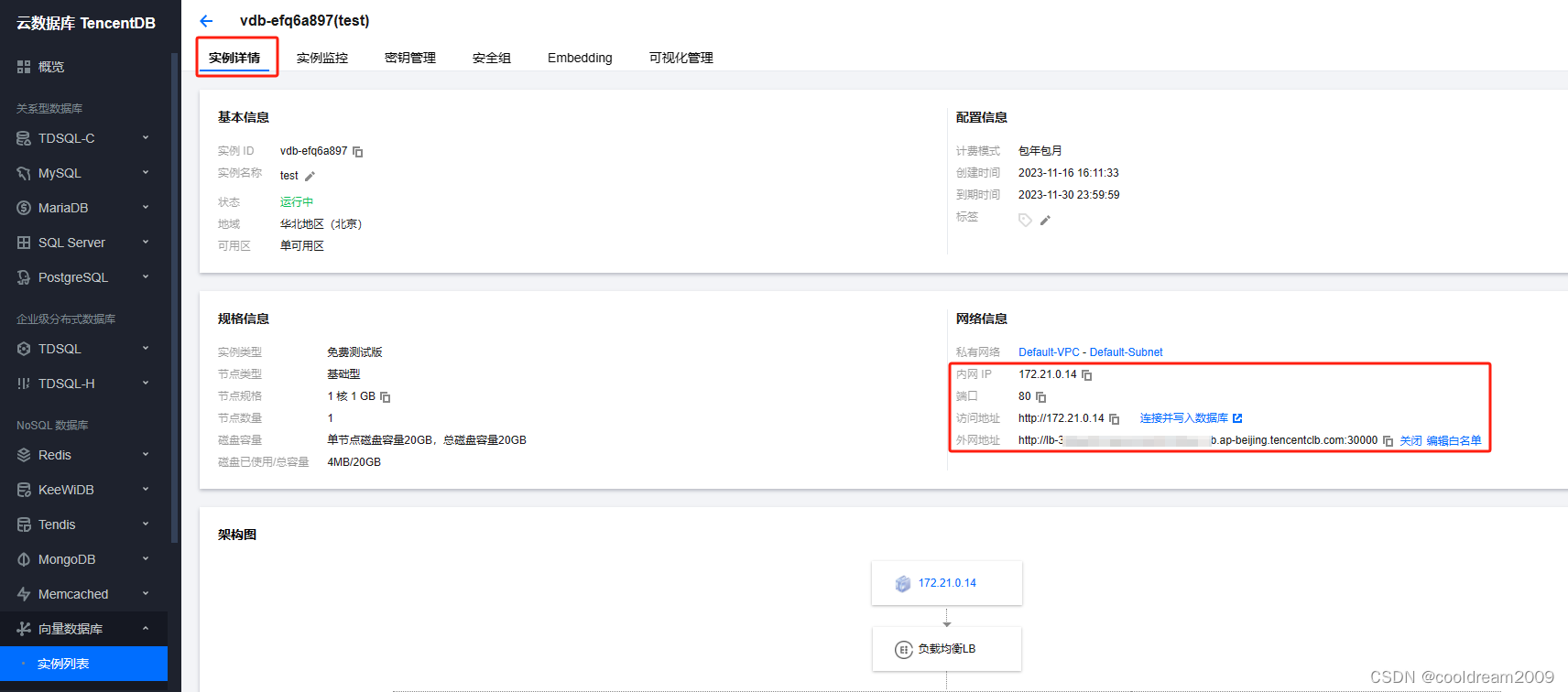
Task: Open the Default-VPC link
Action: pos(1049,352)
